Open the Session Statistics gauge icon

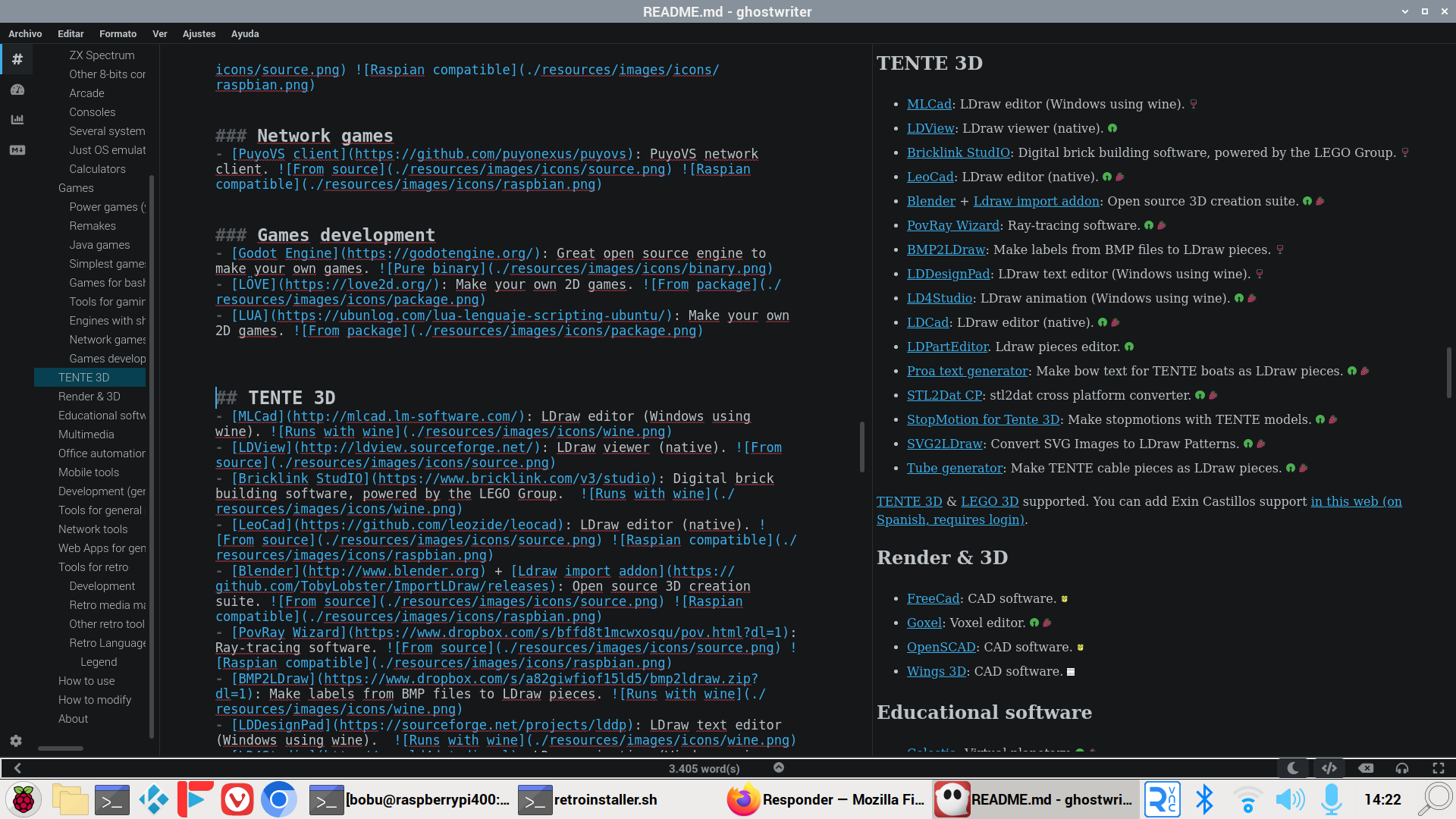click(x=17, y=89)
